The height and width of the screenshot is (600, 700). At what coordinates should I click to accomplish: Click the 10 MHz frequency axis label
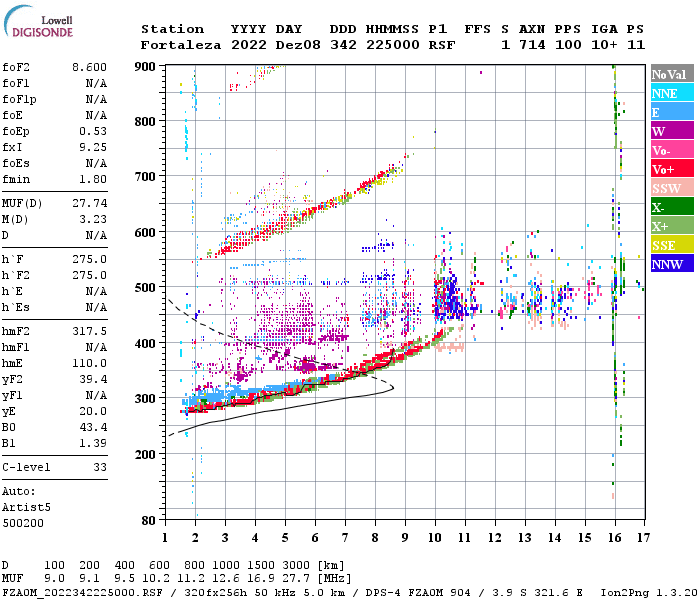(x=435, y=538)
